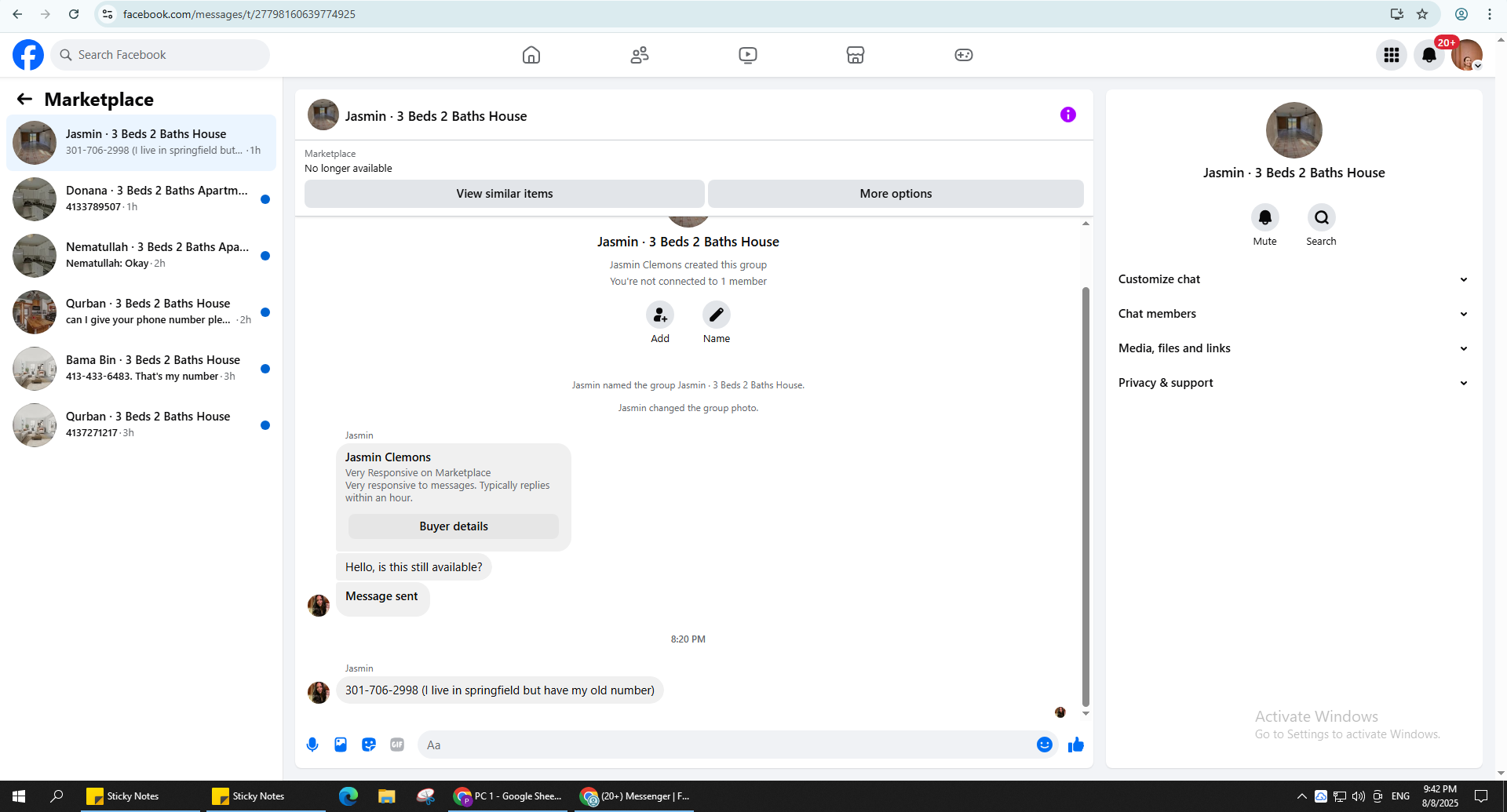Open the Bama Bin conversation
This screenshot has width=1507, height=812.
click(141, 369)
